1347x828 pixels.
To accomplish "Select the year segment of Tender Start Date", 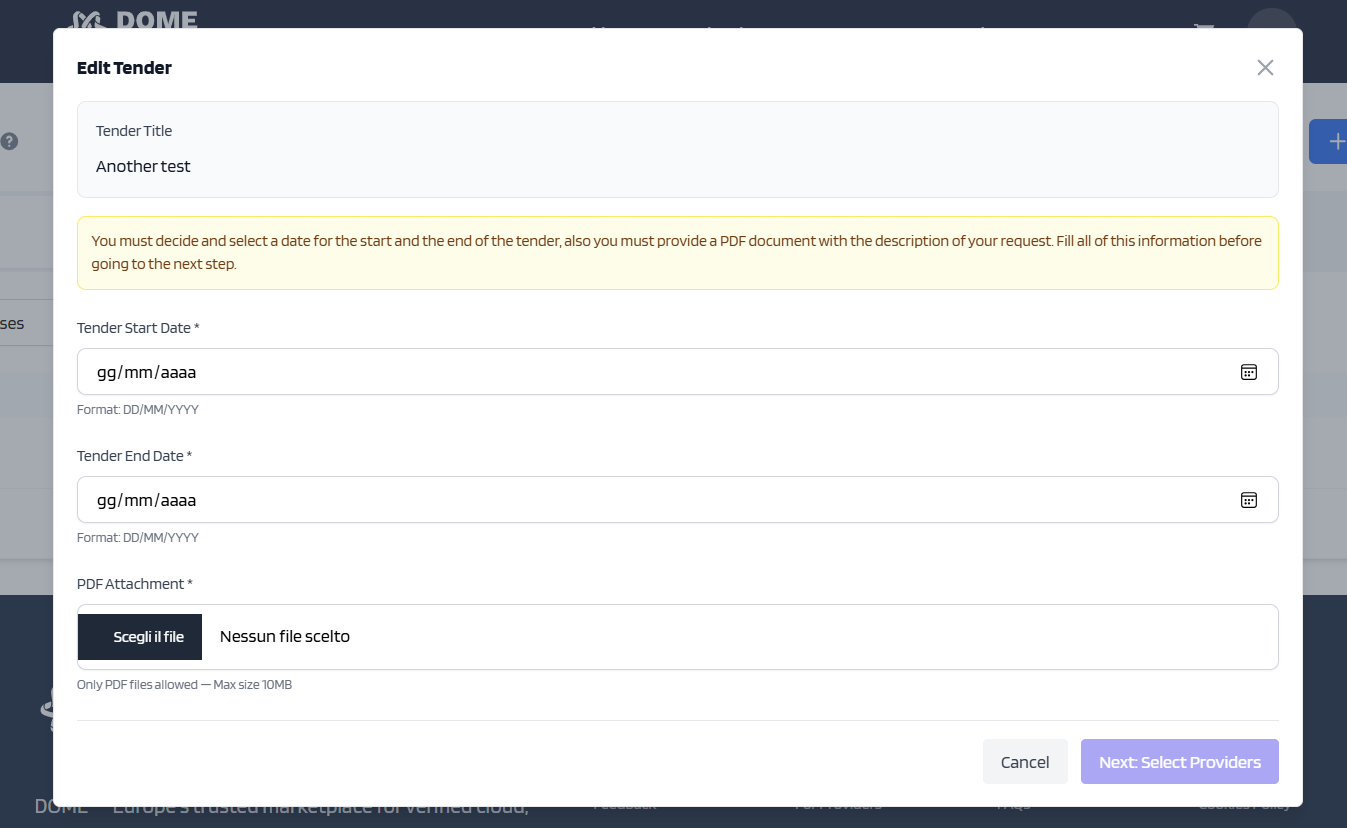I will point(178,372).
